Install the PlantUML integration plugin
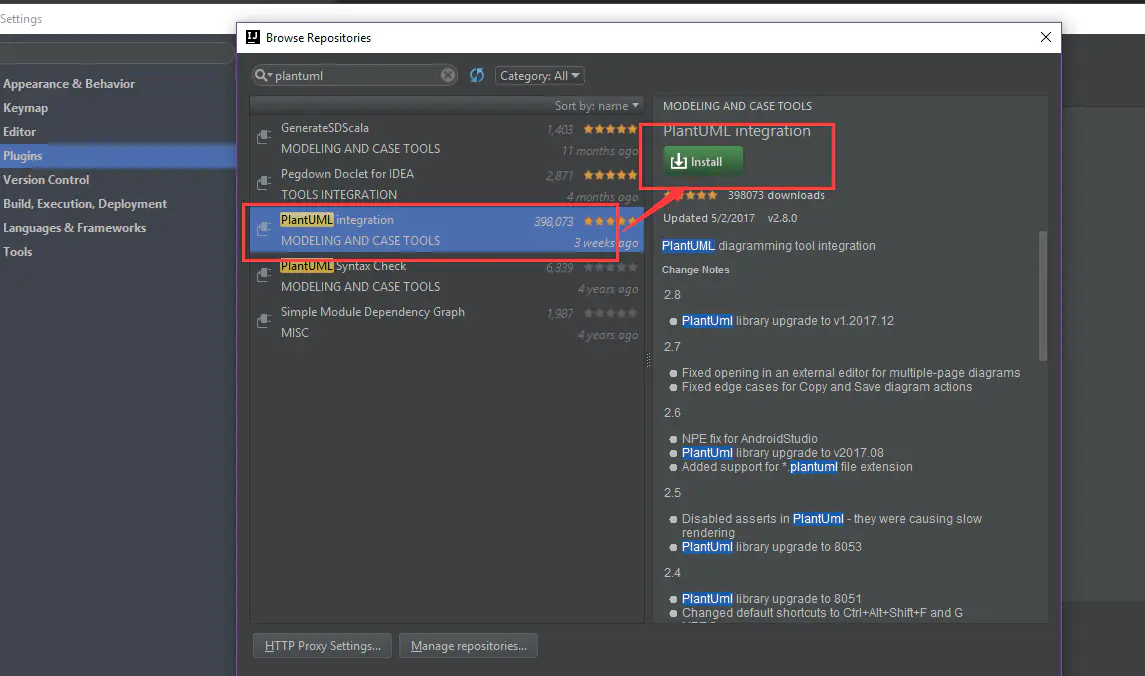Viewport: 1145px width, 676px height. [702, 161]
